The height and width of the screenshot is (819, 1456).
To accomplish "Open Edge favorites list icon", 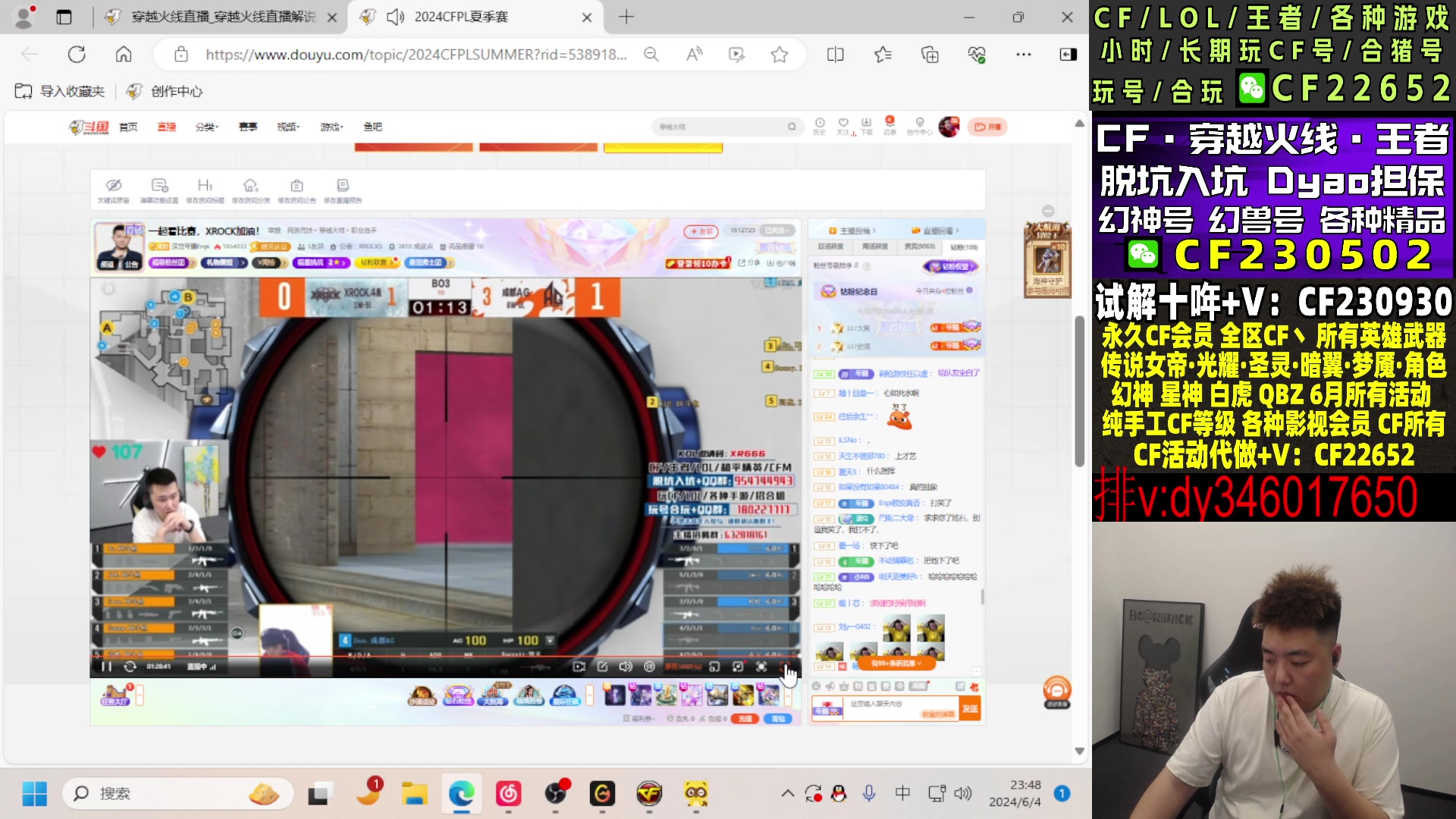I will coord(883,55).
